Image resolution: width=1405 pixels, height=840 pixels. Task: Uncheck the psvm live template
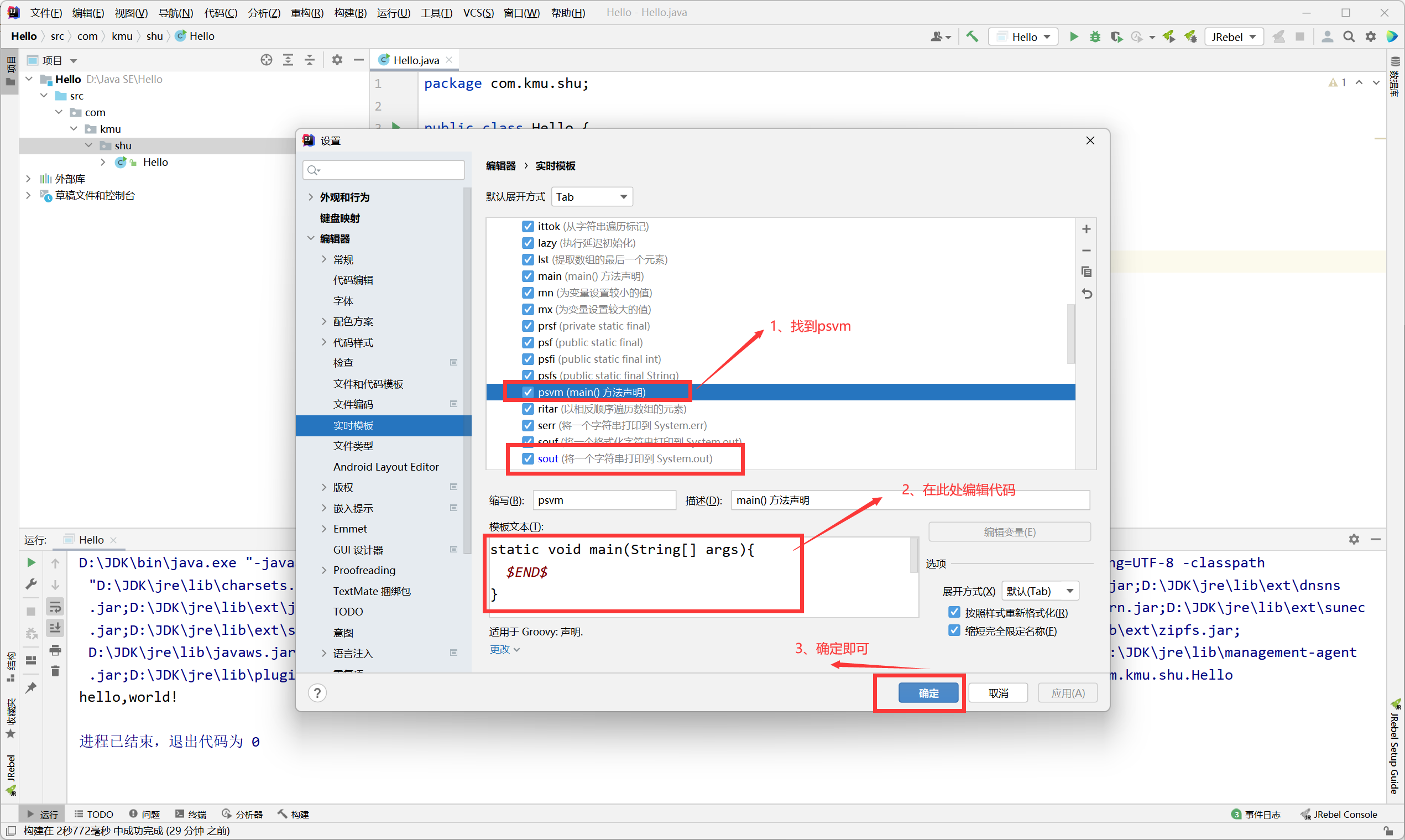[x=527, y=392]
